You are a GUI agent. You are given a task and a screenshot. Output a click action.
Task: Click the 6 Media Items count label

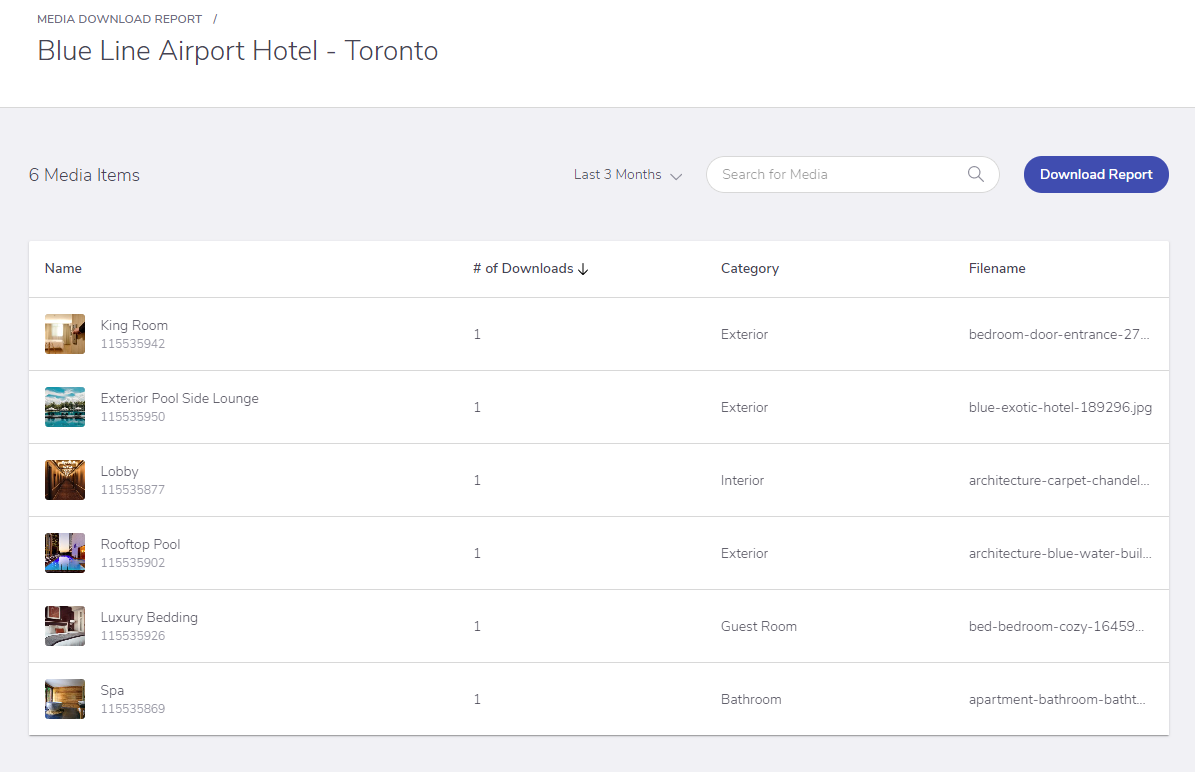(84, 175)
